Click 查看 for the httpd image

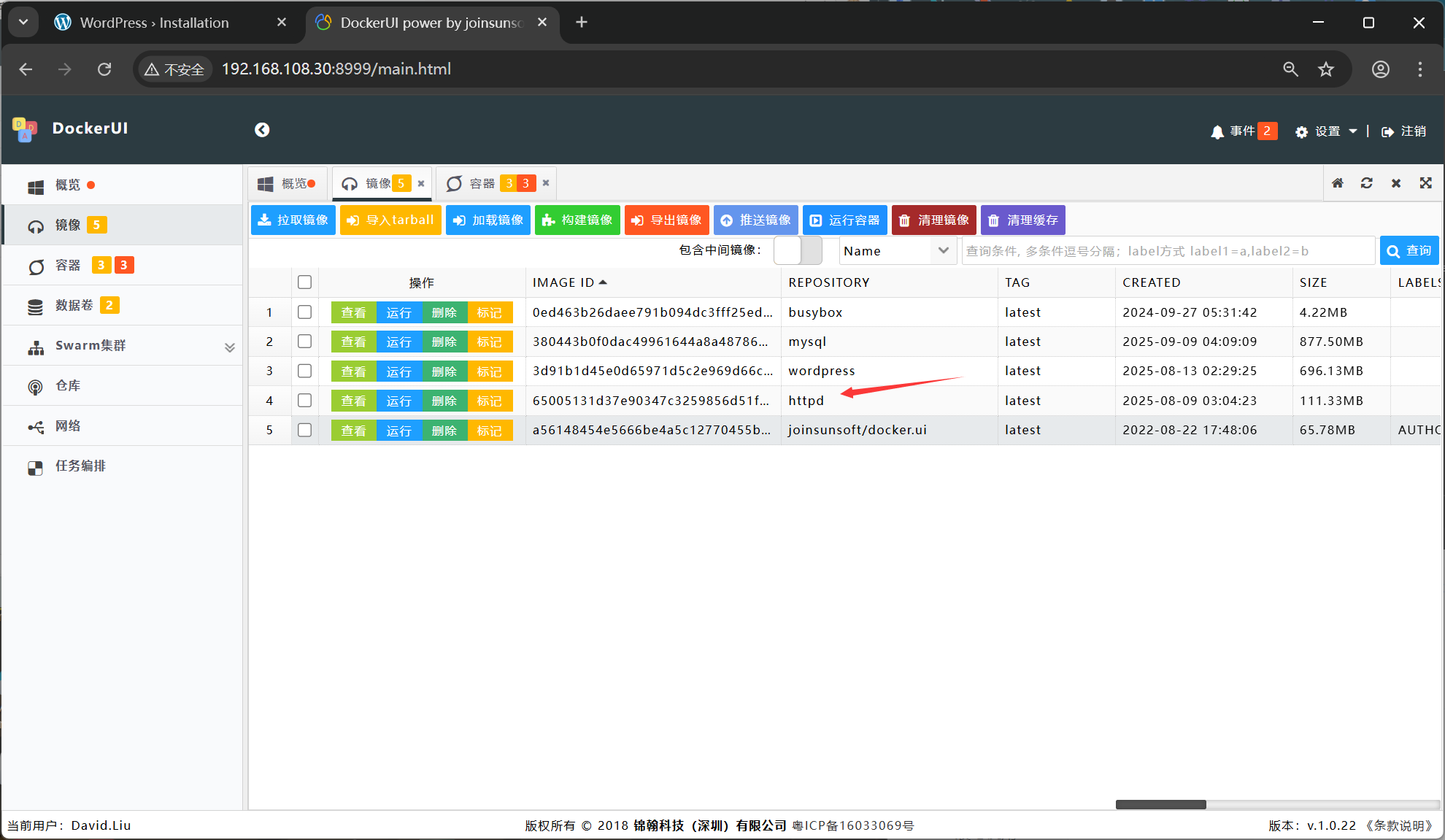[x=354, y=401]
